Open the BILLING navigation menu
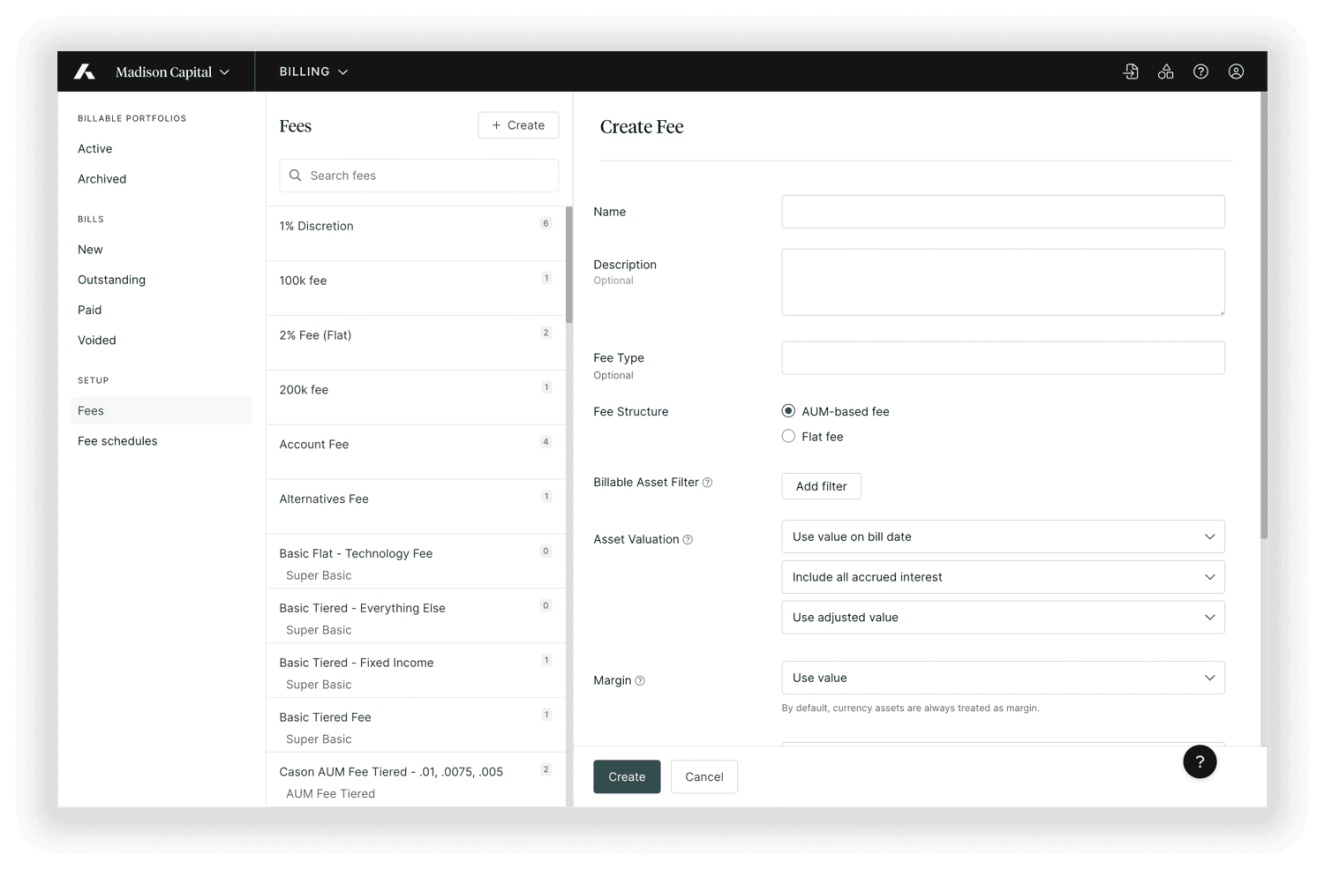The image size is (1324, 870). pyautogui.click(x=313, y=72)
